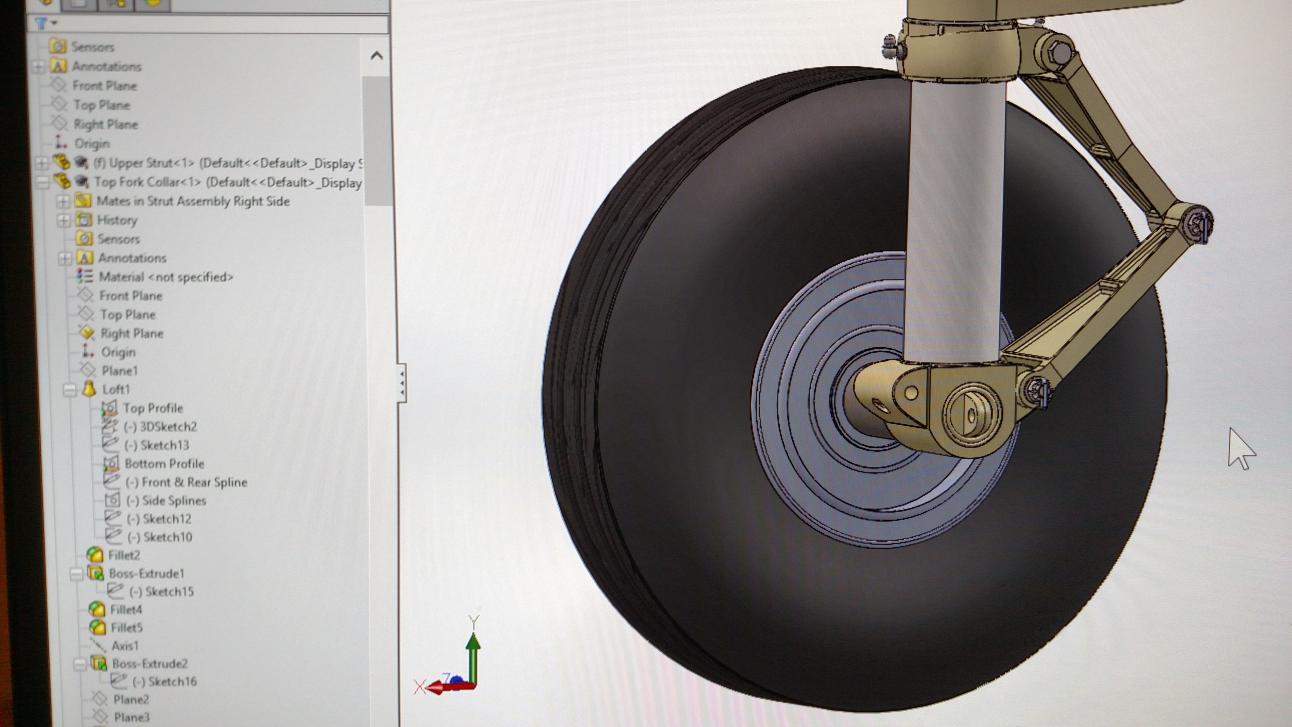The height and width of the screenshot is (727, 1292).
Task: Click the feature tree scroll-up arrow
Action: tap(376, 56)
